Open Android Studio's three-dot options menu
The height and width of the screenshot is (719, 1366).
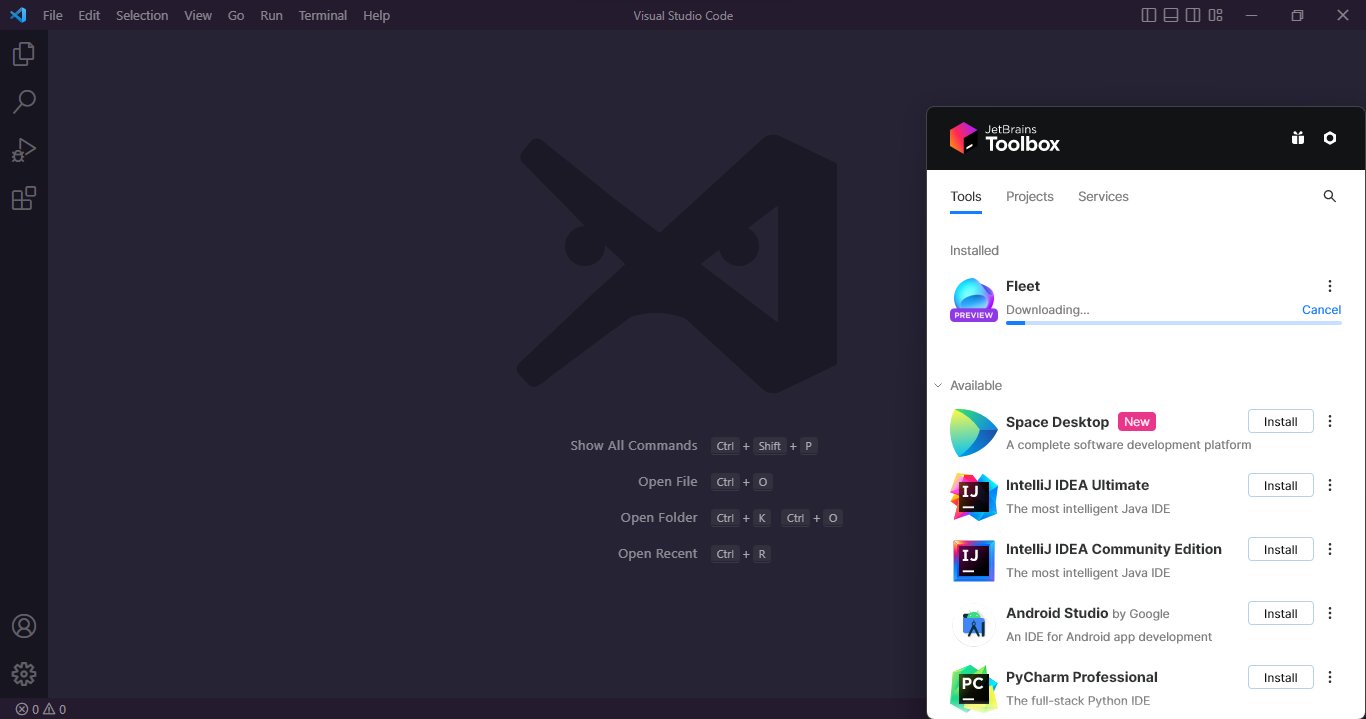[1330, 613]
